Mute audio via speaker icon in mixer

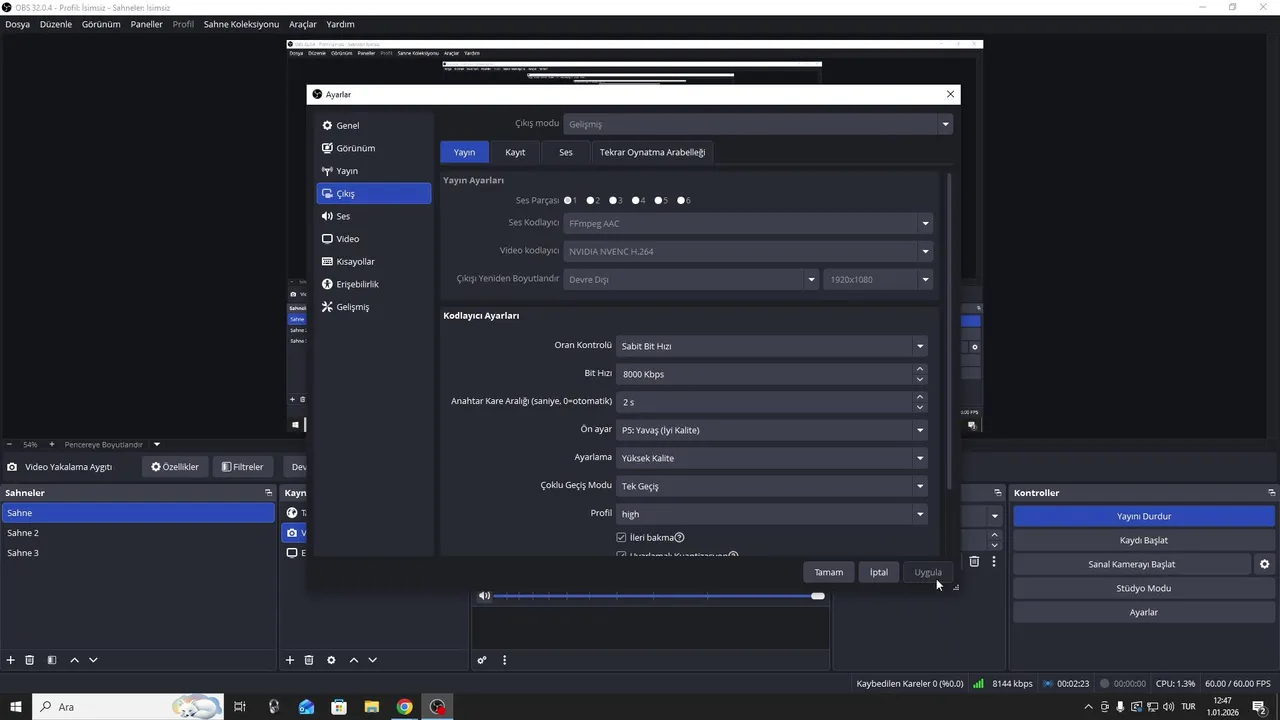[485, 596]
